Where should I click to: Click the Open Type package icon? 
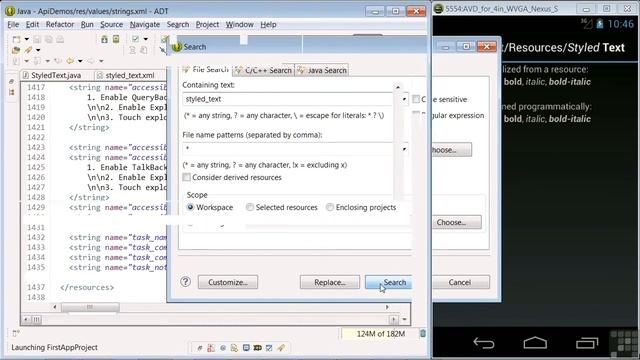(x=16, y=50)
